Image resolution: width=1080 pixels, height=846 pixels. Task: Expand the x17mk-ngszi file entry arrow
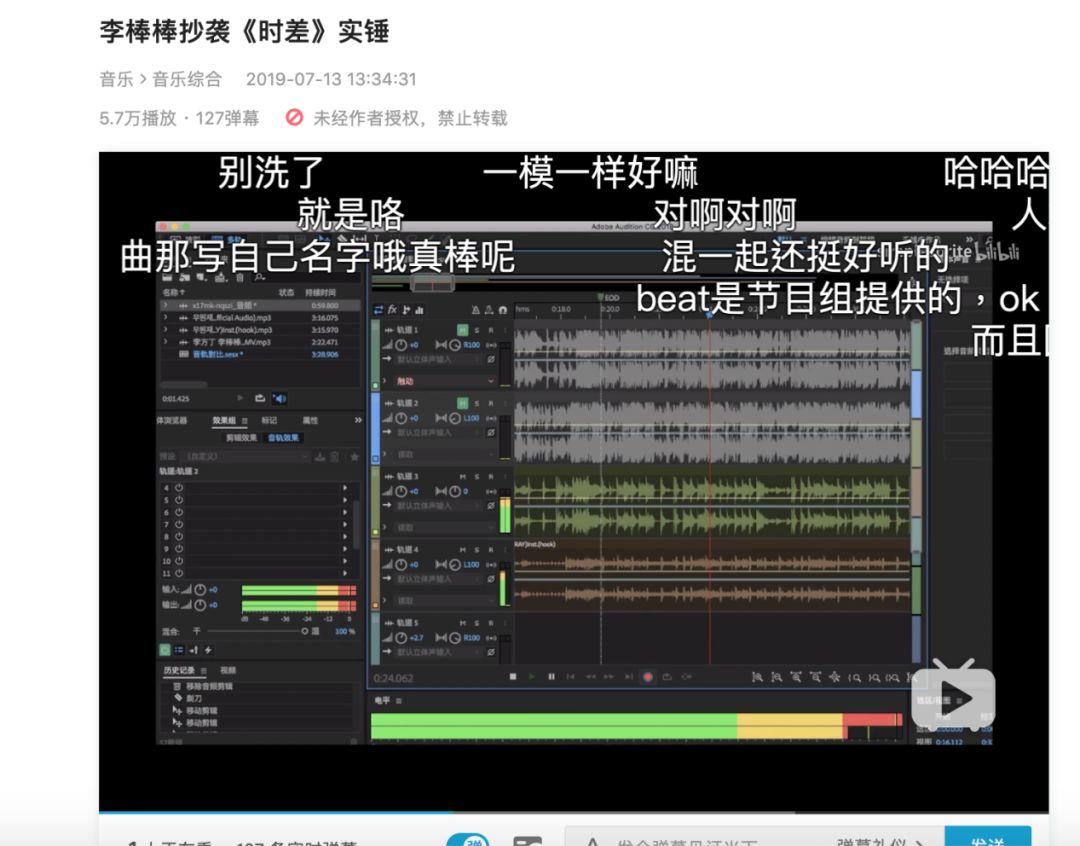pos(165,305)
